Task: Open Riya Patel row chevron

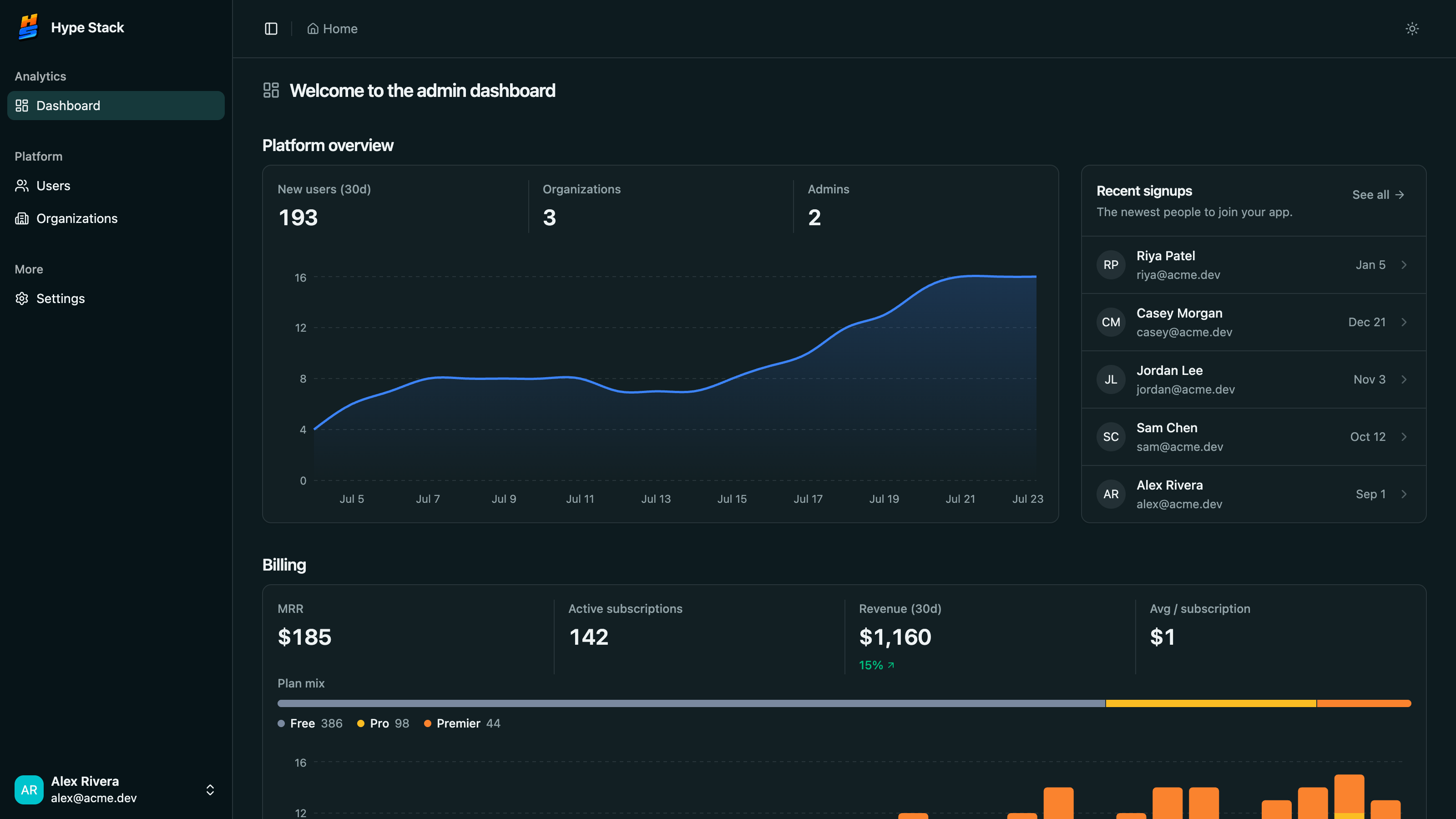Action: (1404, 265)
